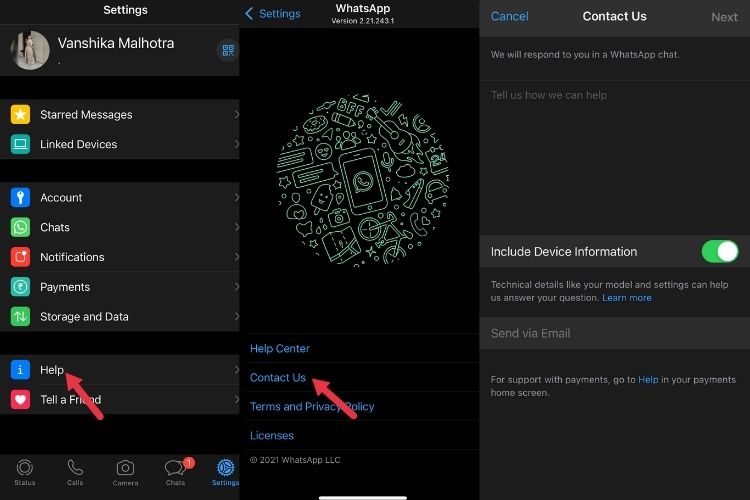The width and height of the screenshot is (750, 500).
Task: Expand Starred Messages via its chevron
Action: pos(236,114)
